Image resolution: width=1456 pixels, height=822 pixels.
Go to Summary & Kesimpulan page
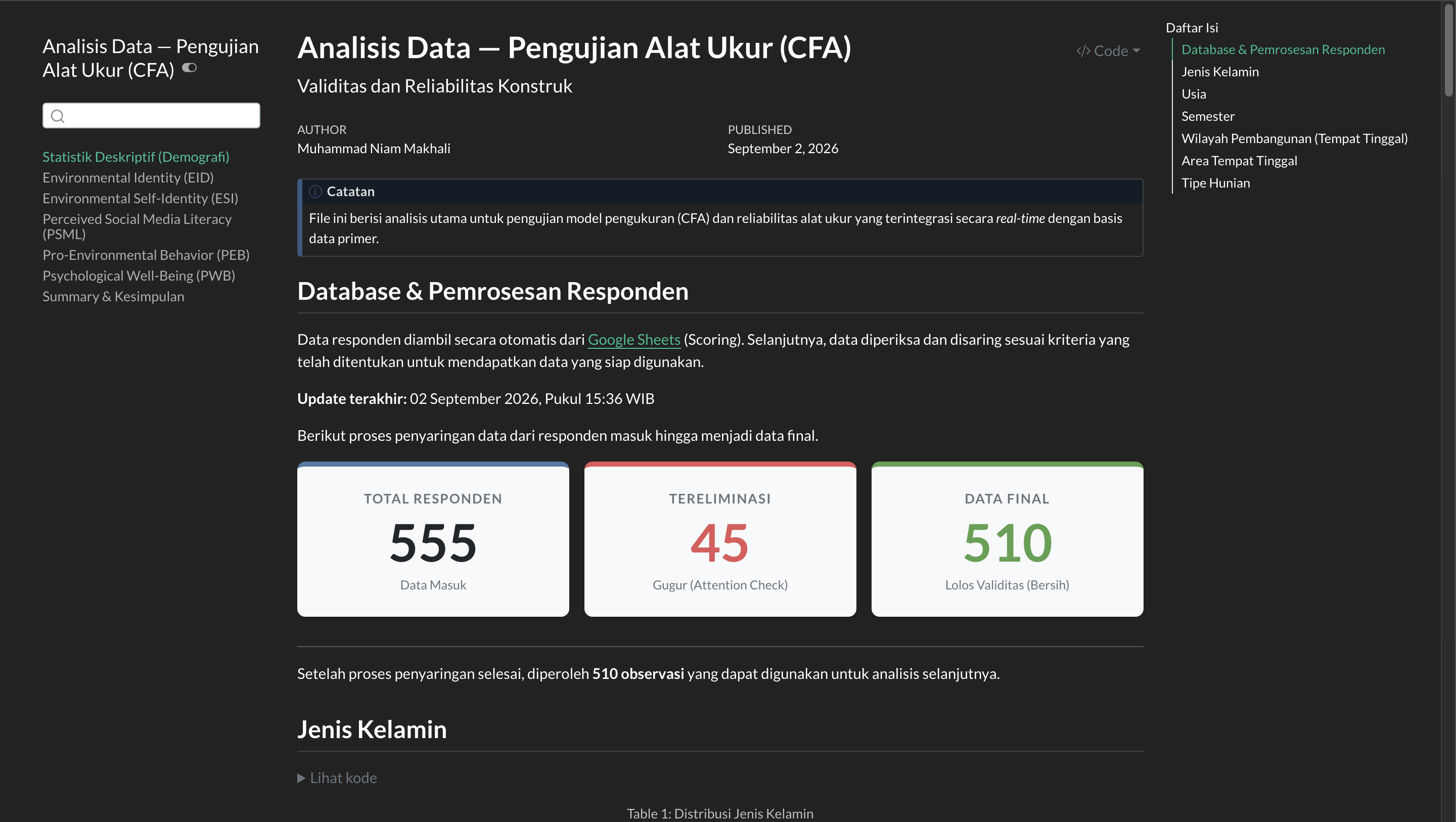tap(113, 297)
